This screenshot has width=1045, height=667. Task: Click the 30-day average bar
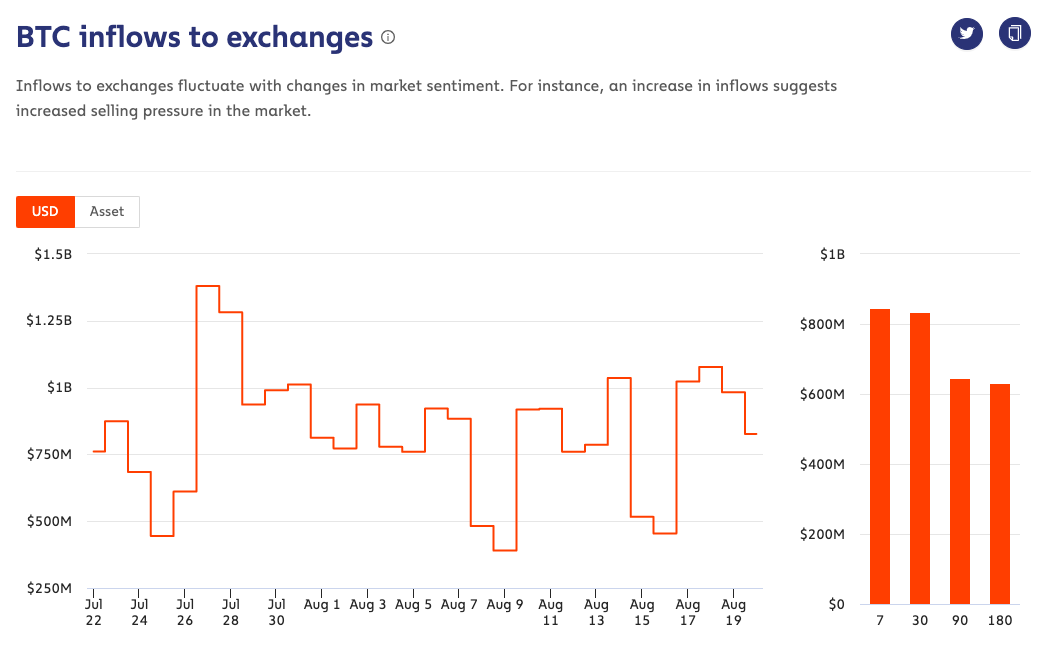click(x=920, y=458)
